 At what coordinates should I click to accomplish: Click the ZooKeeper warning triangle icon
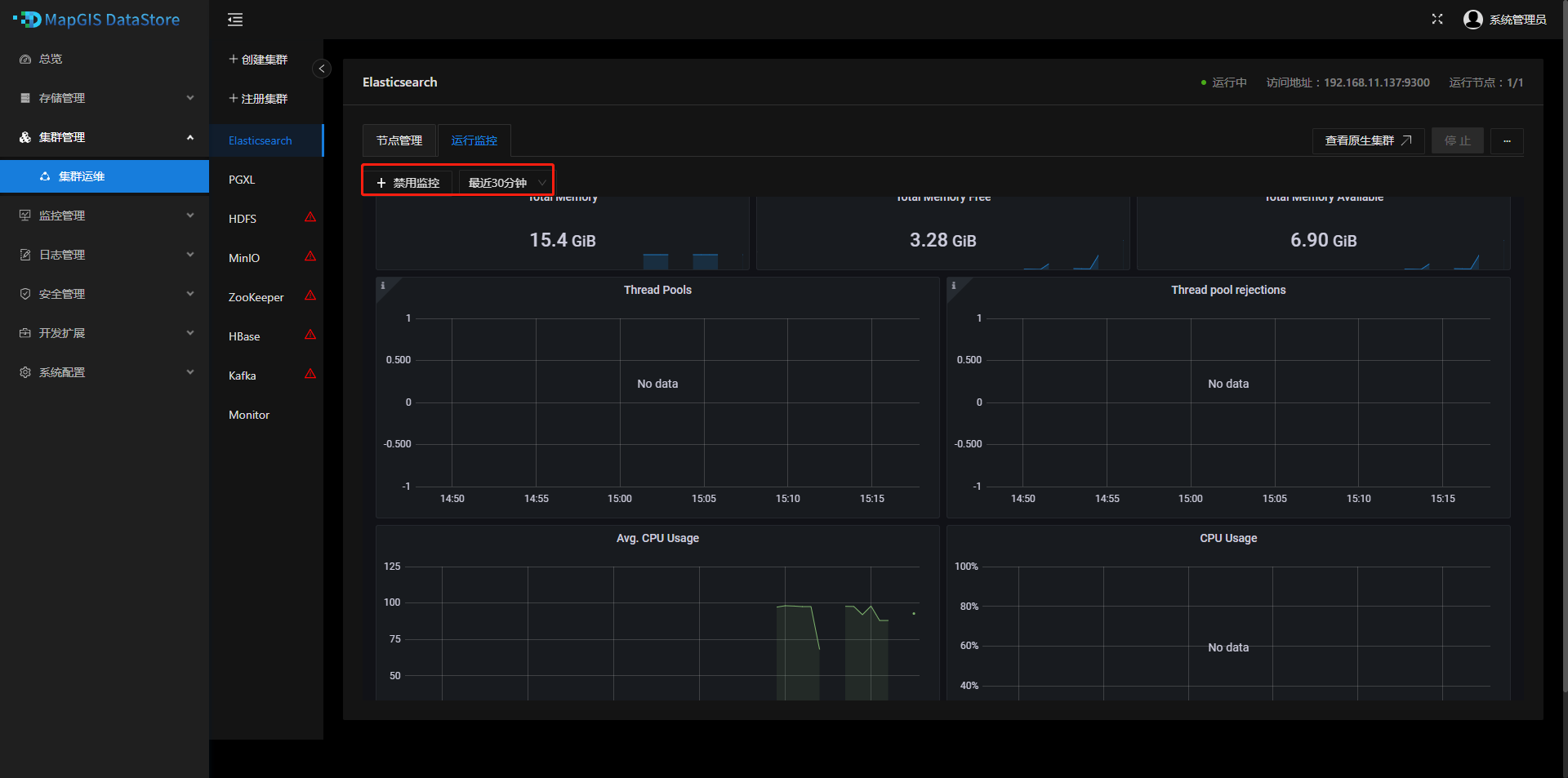pyautogui.click(x=310, y=296)
